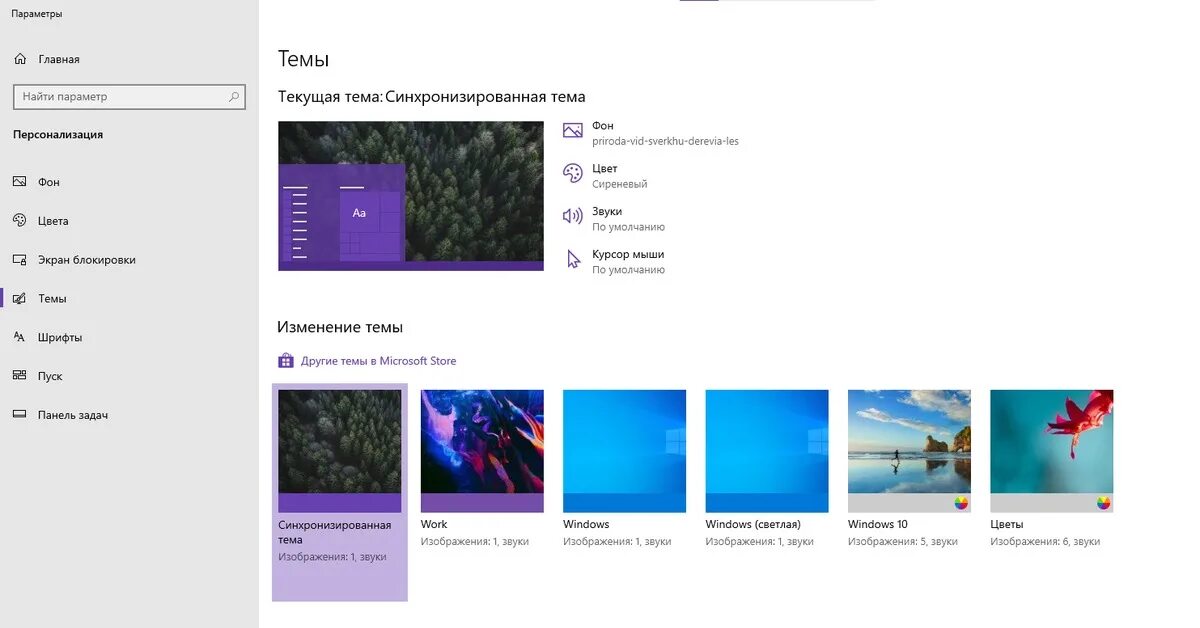This screenshot has width=1200, height=628.
Task: Click the Персонализация heading text
Action: 58,134
